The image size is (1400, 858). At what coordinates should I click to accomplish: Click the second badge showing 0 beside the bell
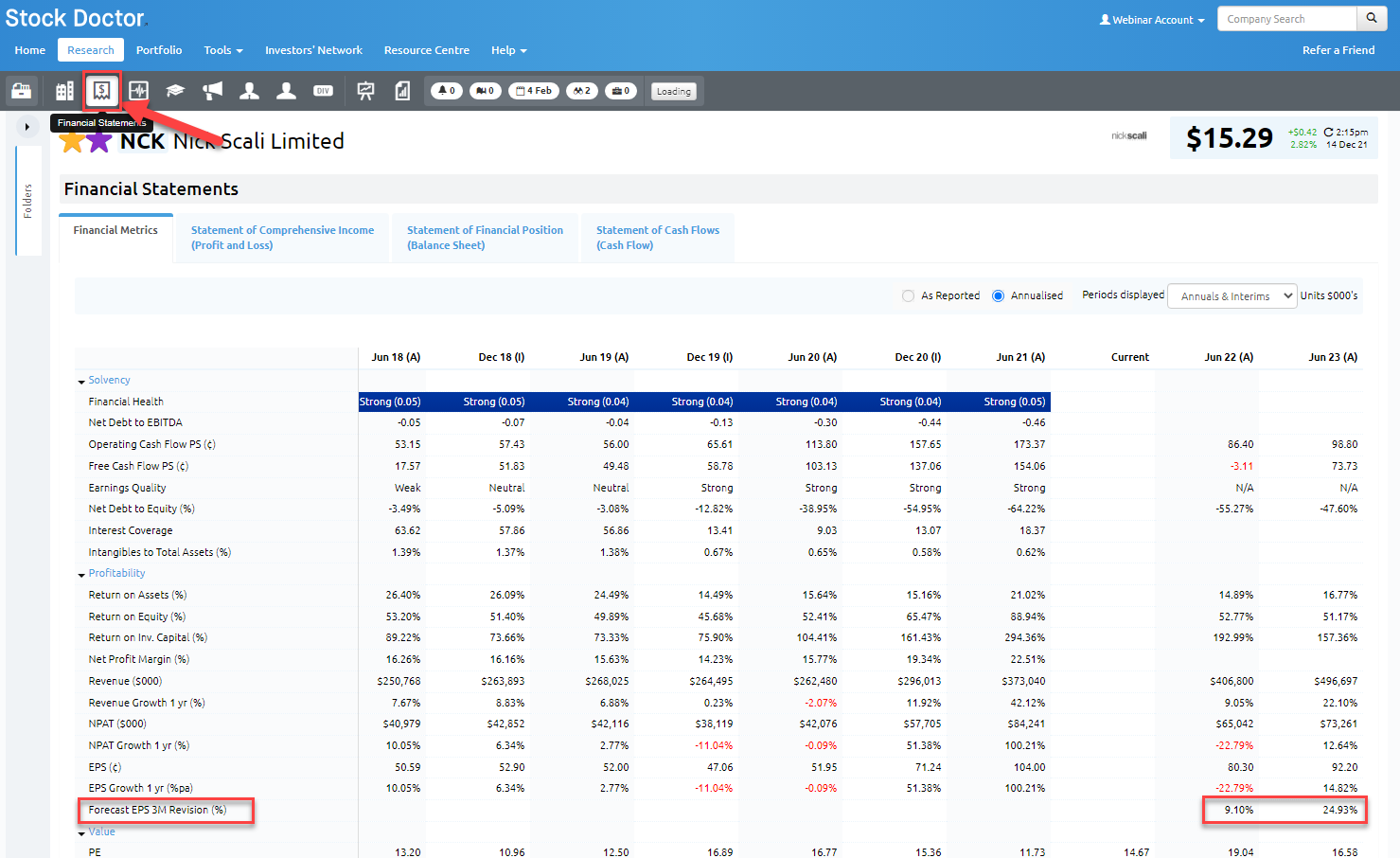[x=486, y=91]
